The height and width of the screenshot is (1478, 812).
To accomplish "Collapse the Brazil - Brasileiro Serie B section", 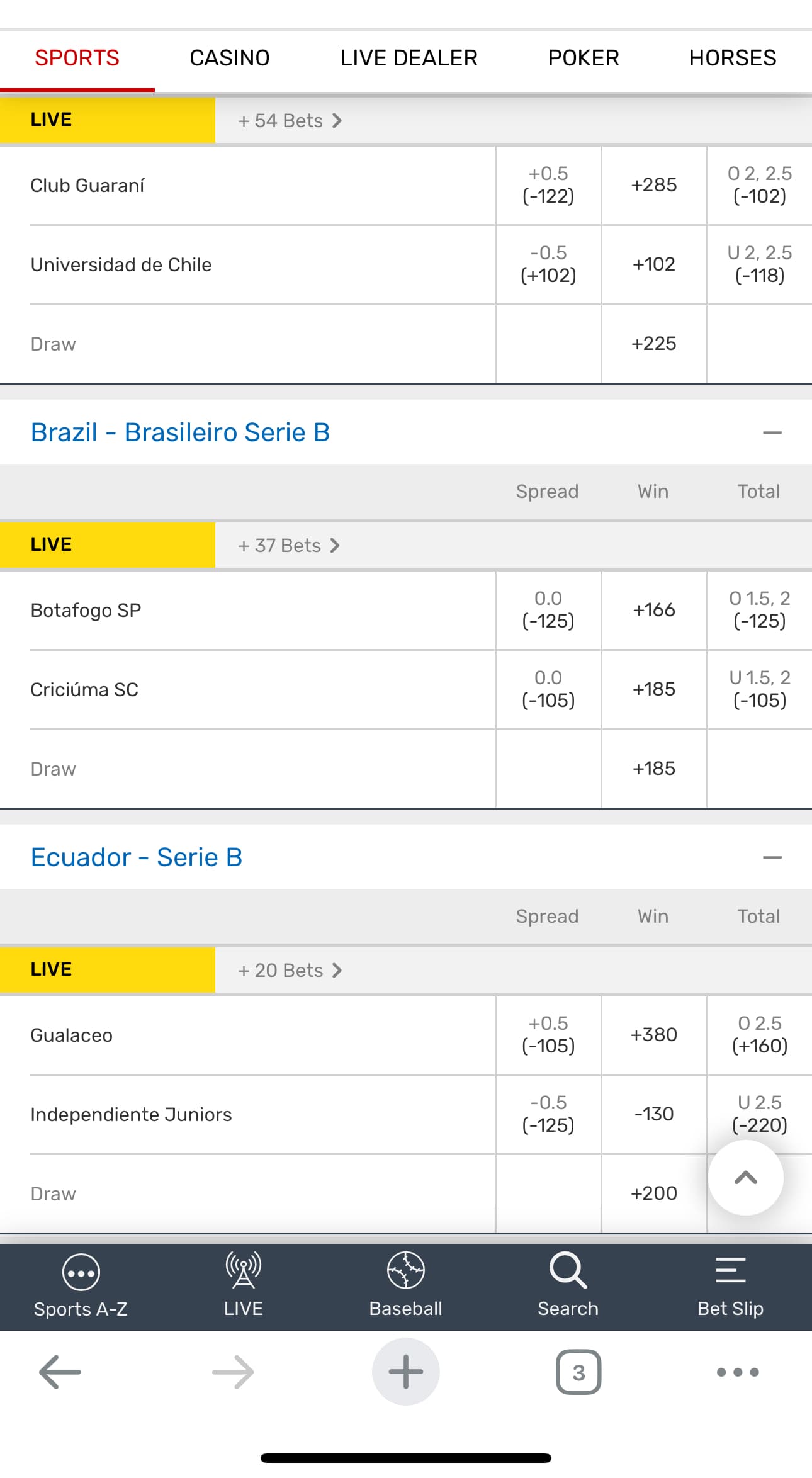I will pyautogui.click(x=772, y=433).
